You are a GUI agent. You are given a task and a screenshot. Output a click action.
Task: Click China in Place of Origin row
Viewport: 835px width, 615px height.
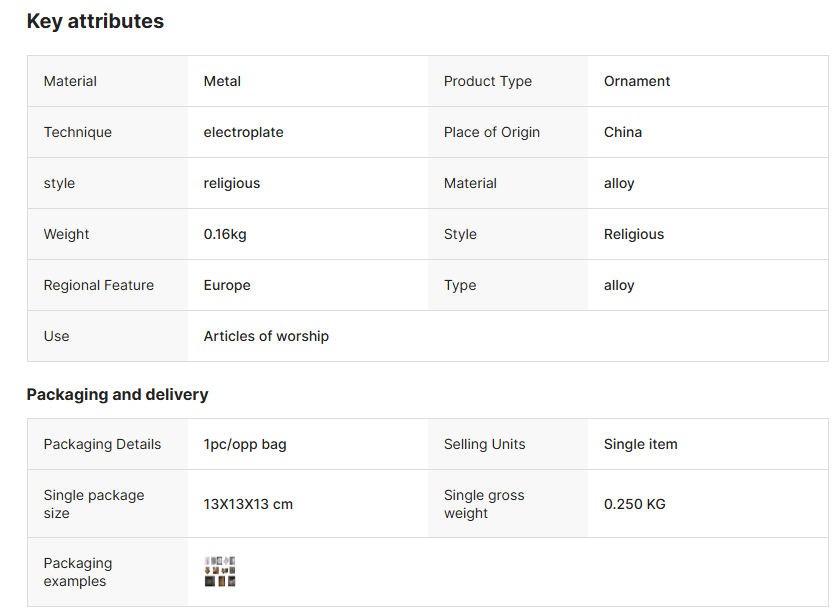click(623, 132)
